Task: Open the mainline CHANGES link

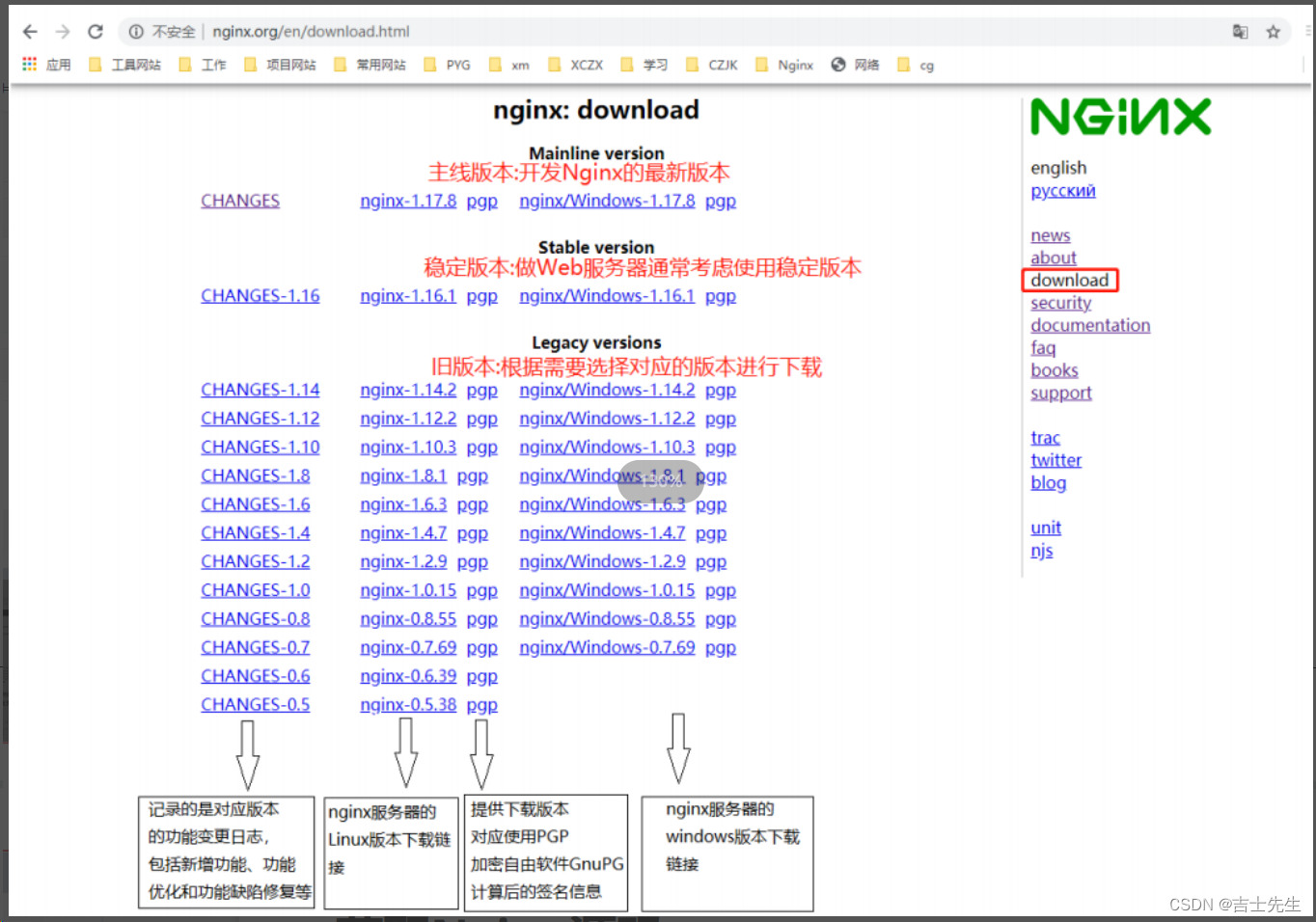Action: [240, 201]
